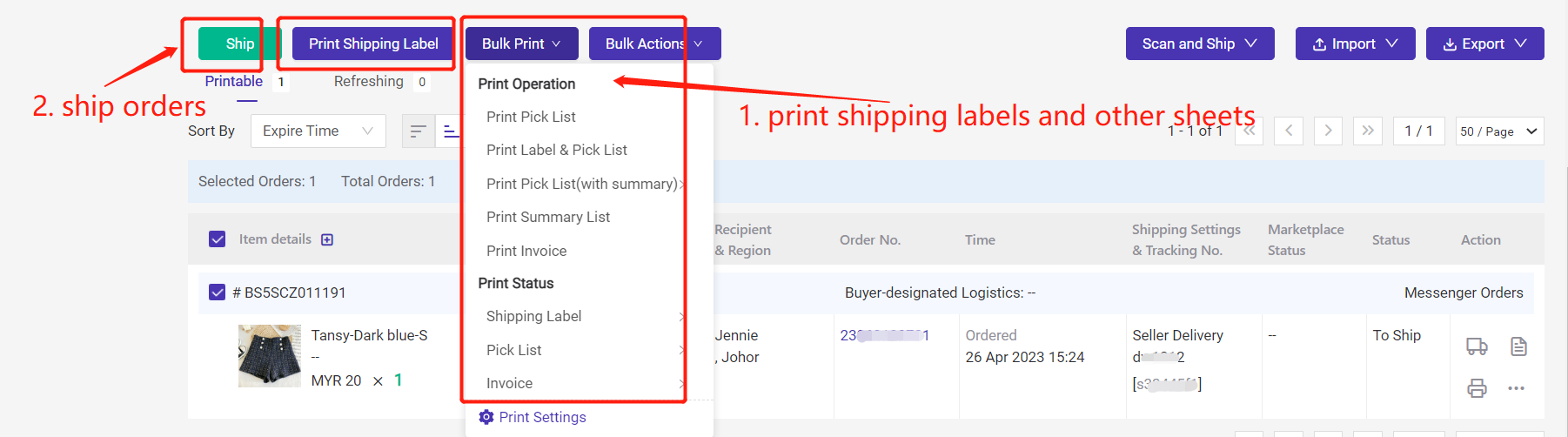1568x437 pixels.
Task: Open the 50 / Page size dropdown
Action: click(1499, 131)
